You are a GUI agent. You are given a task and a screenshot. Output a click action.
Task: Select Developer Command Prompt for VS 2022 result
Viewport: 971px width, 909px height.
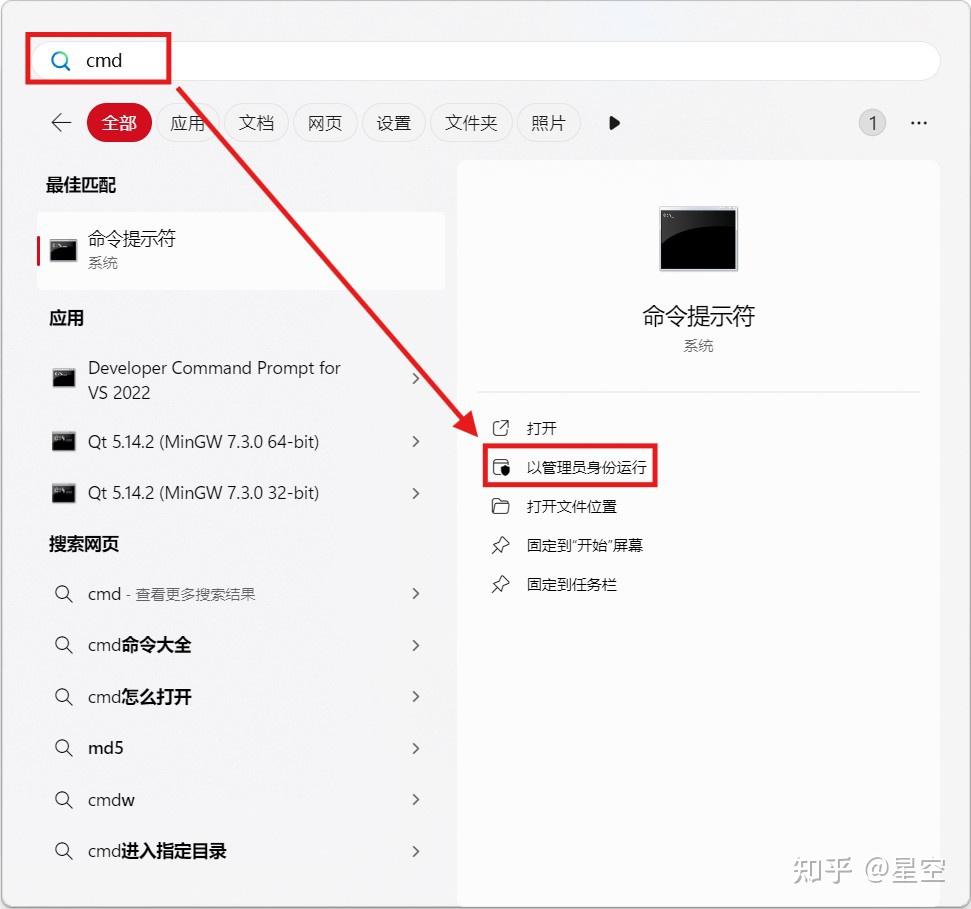(241, 380)
